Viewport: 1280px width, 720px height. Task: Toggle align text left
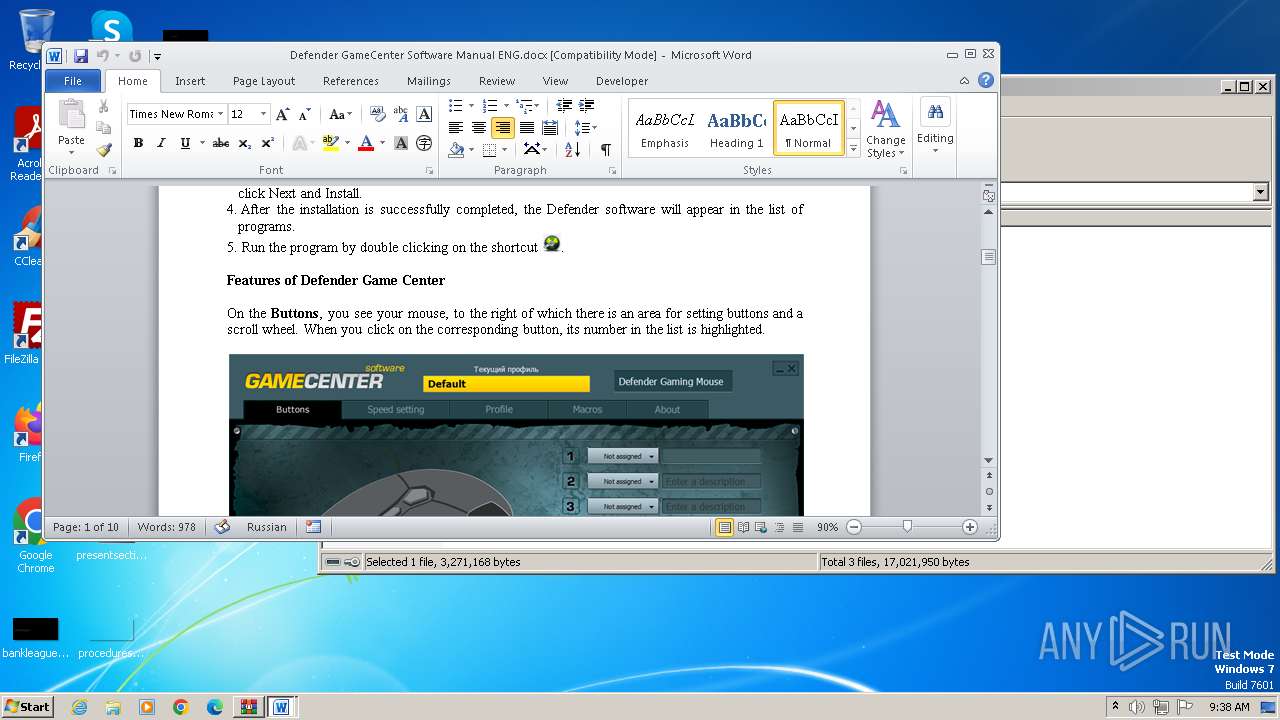pos(456,127)
